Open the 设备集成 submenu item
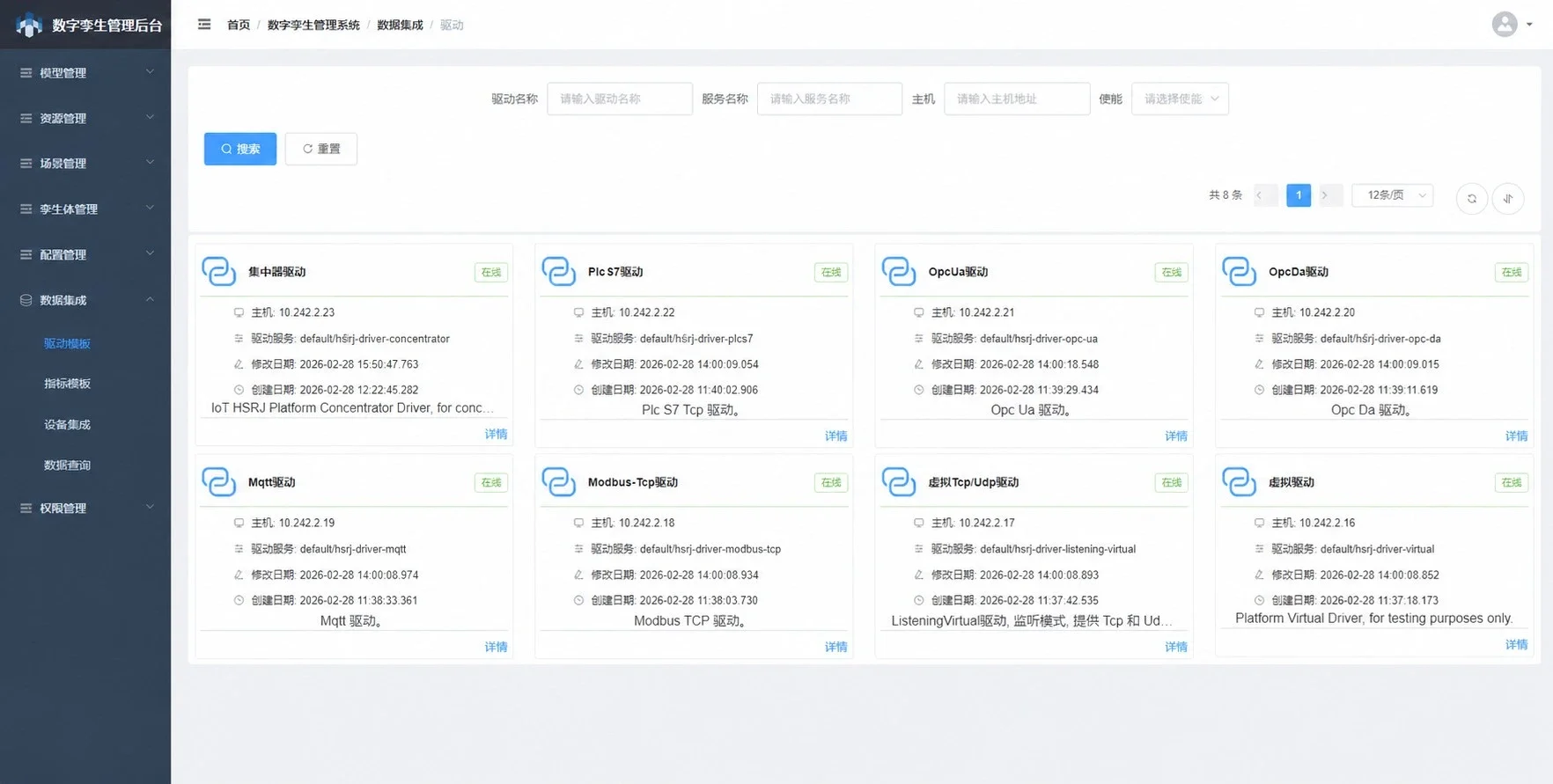 tap(68, 424)
